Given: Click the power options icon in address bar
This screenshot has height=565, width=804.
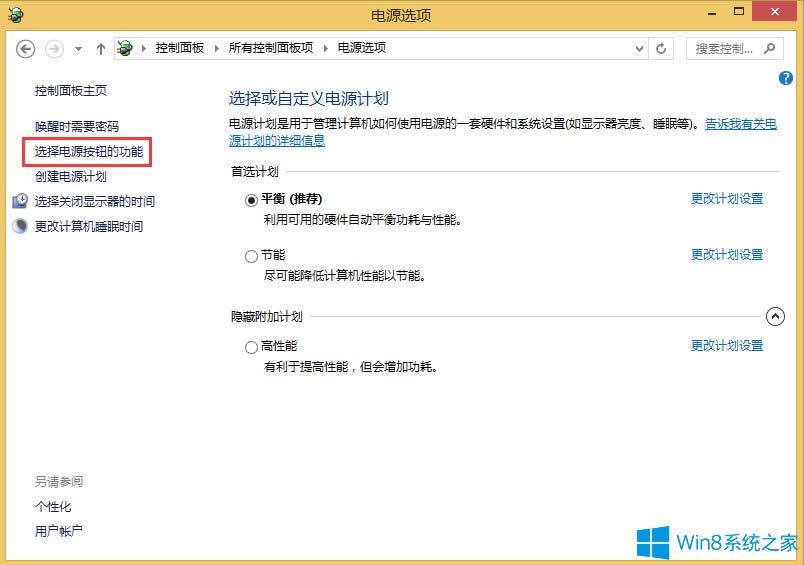Looking at the screenshot, I should point(125,48).
